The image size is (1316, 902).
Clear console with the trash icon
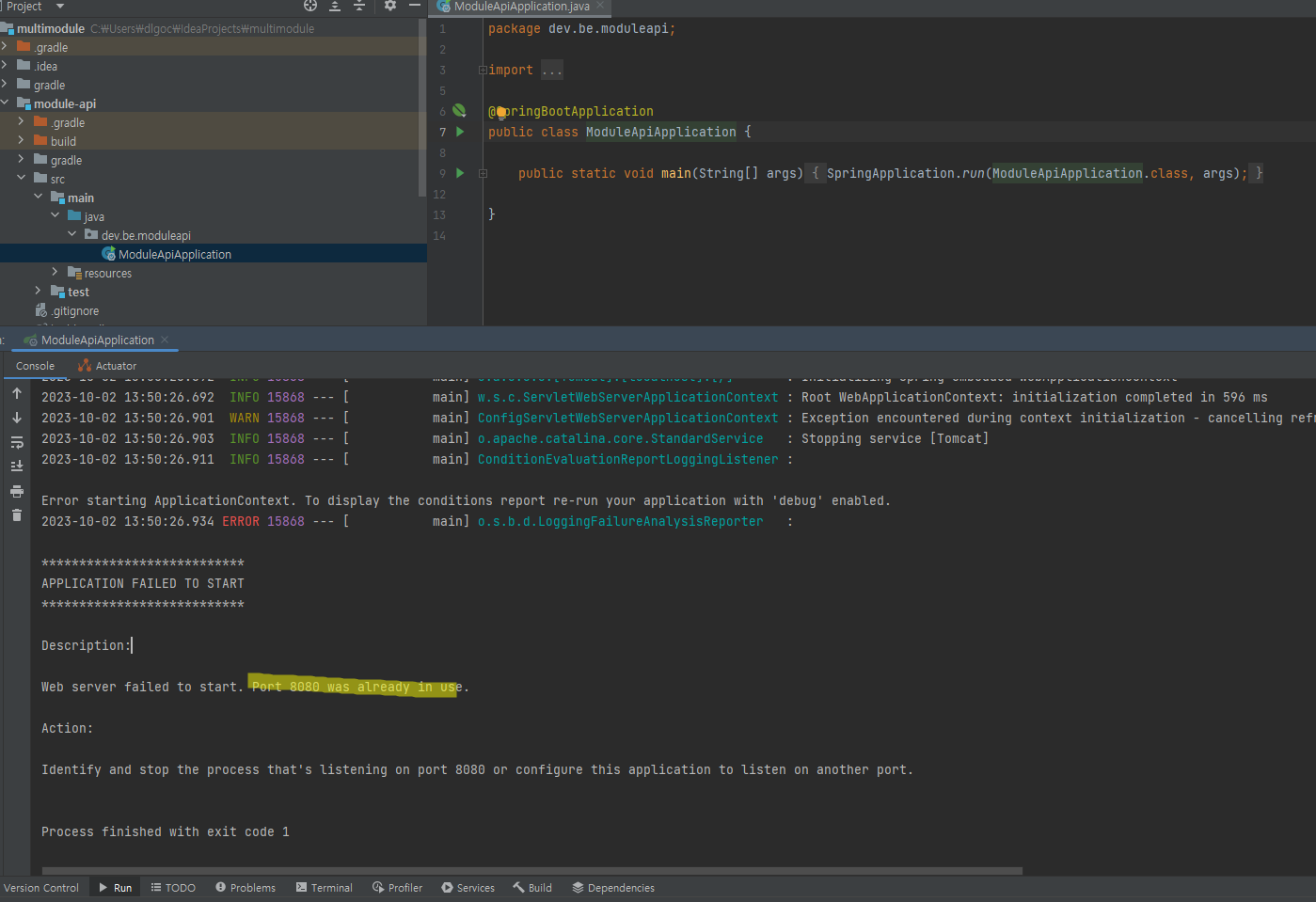coord(17,514)
